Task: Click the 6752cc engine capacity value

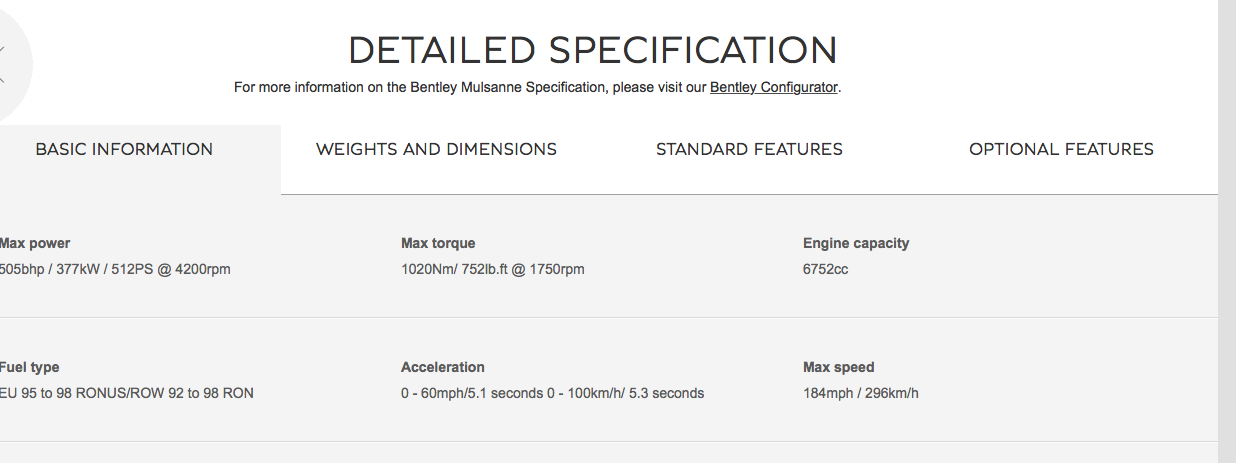Action: 825,269
